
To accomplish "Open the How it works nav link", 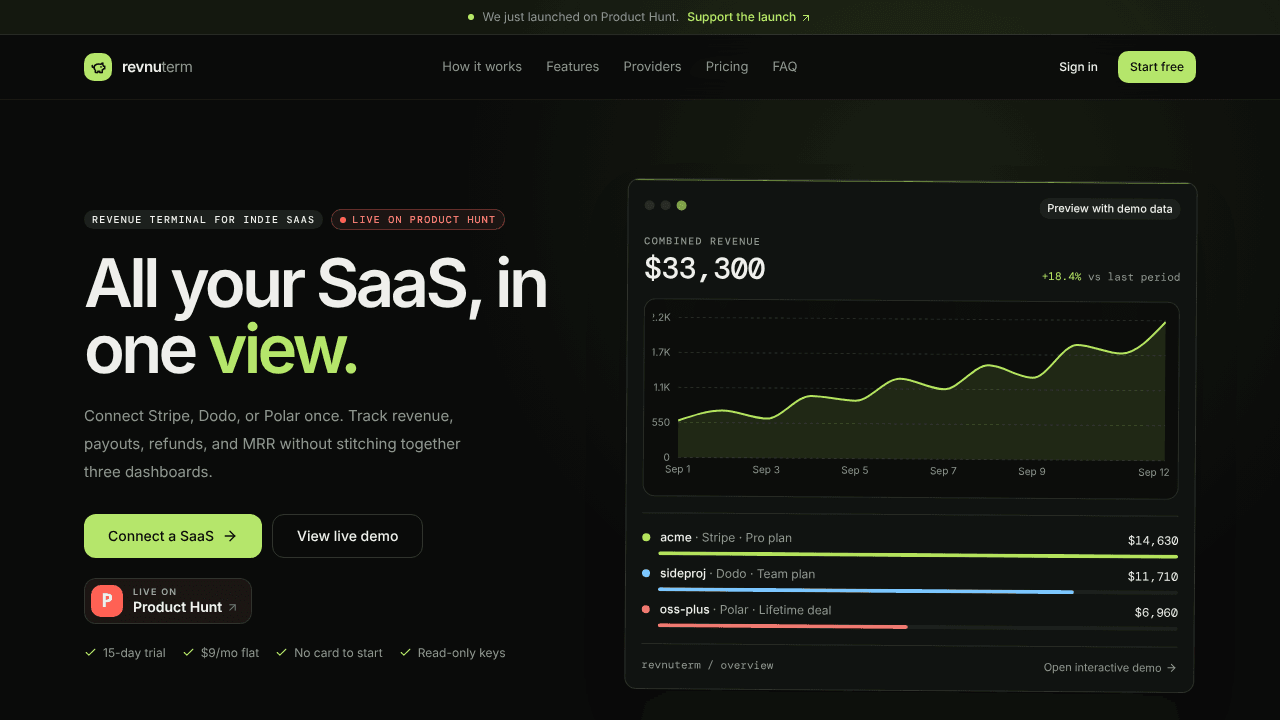I will (482, 67).
